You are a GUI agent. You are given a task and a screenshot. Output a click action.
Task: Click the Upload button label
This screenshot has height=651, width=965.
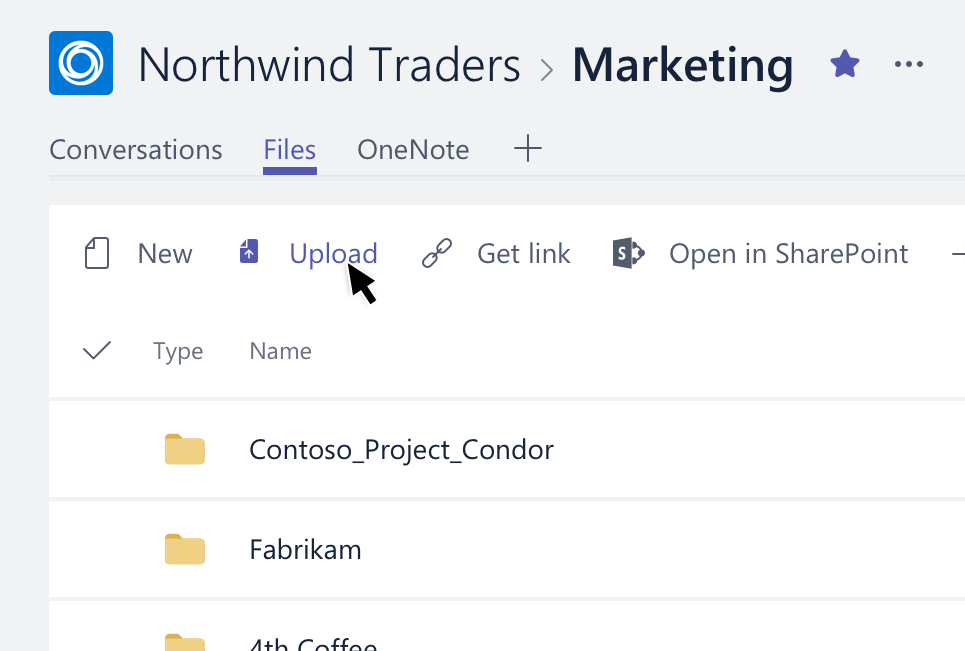pyautogui.click(x=333, y=254)
